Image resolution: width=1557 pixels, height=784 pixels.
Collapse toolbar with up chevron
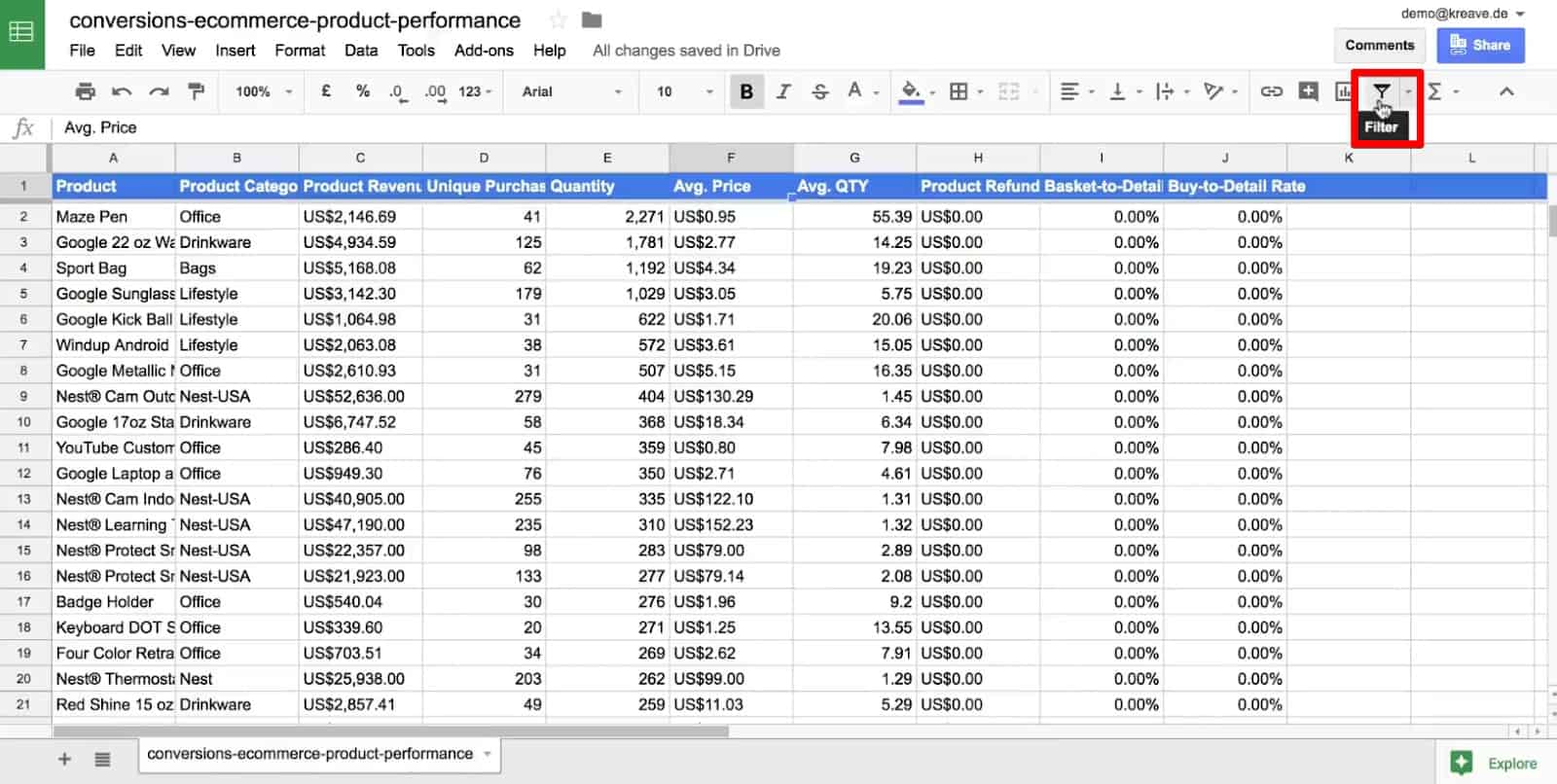1506,91
